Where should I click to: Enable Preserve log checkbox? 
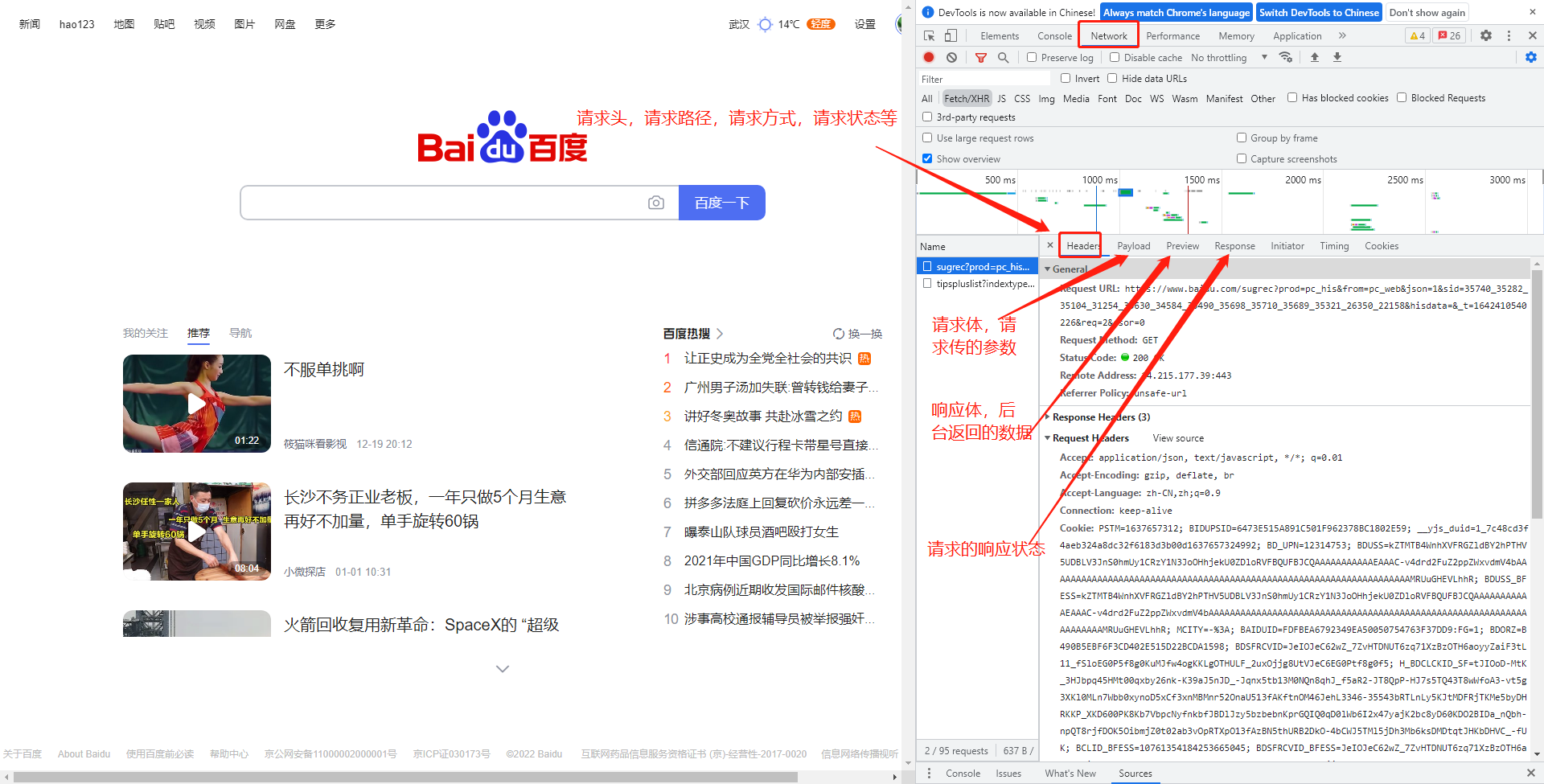(1032, 57)
